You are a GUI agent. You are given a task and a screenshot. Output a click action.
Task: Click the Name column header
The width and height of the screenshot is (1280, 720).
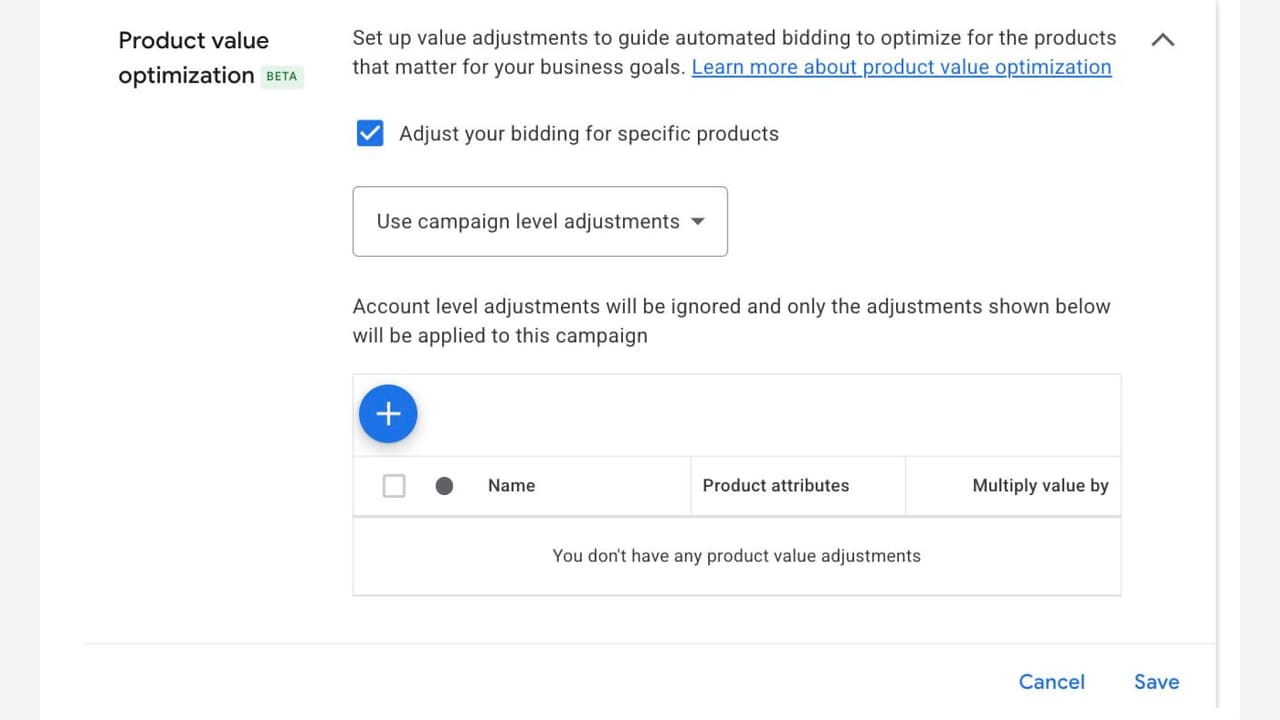511,486
